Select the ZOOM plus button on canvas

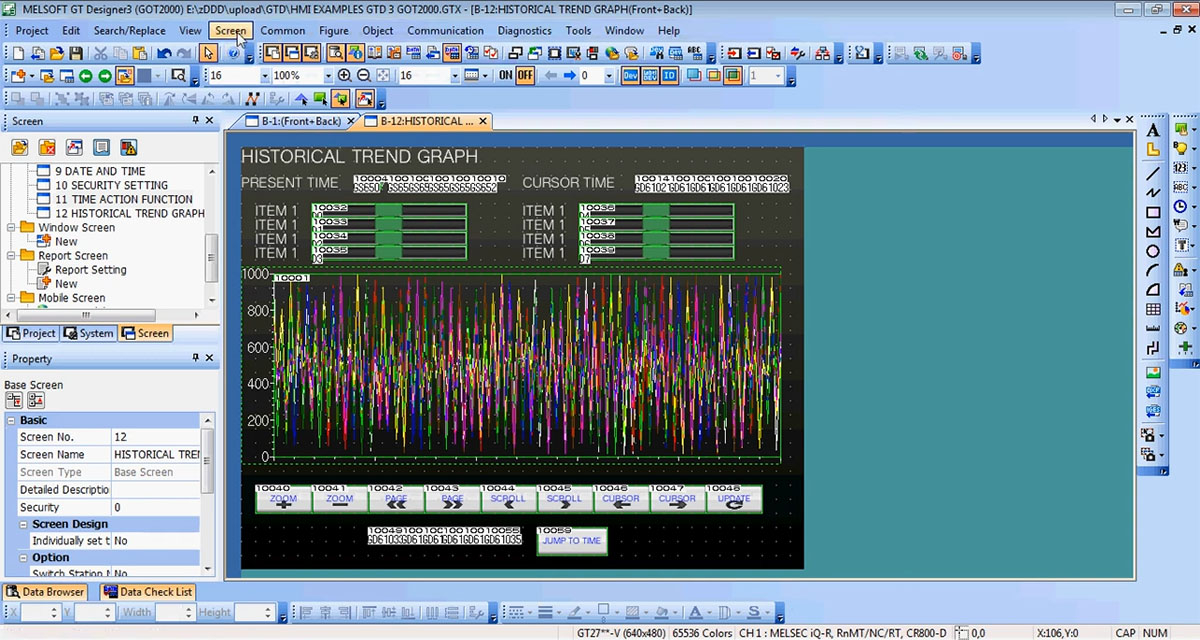283,499
